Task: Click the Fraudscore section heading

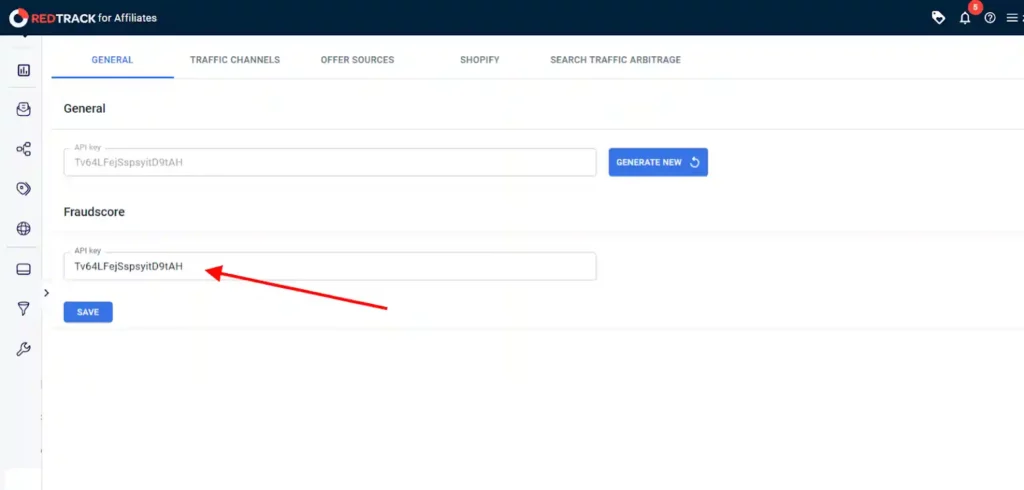Action: pyautogui.click(x=94, y=212)
